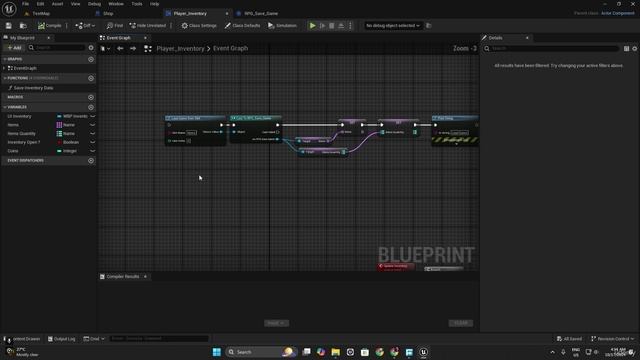Select the Save Inventory Data function
The height and width of the screenshot is (360, 640).
[33, 88]
